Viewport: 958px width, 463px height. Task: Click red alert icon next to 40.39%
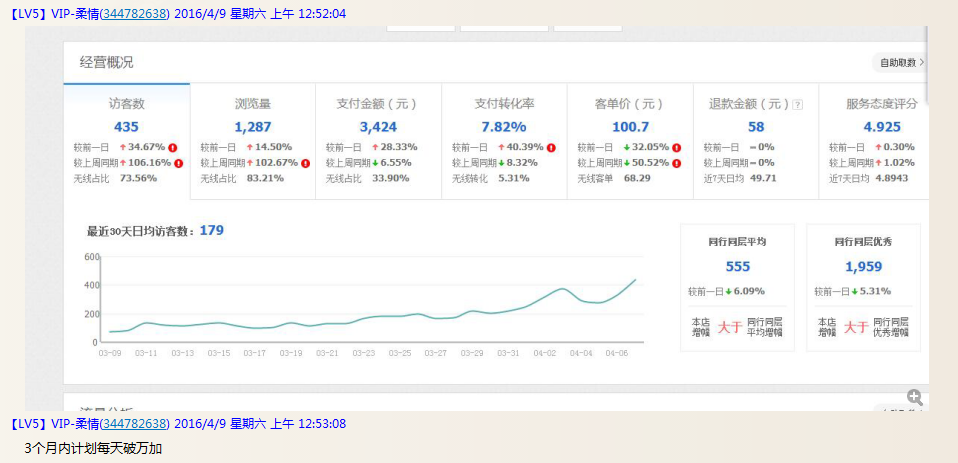550,147
